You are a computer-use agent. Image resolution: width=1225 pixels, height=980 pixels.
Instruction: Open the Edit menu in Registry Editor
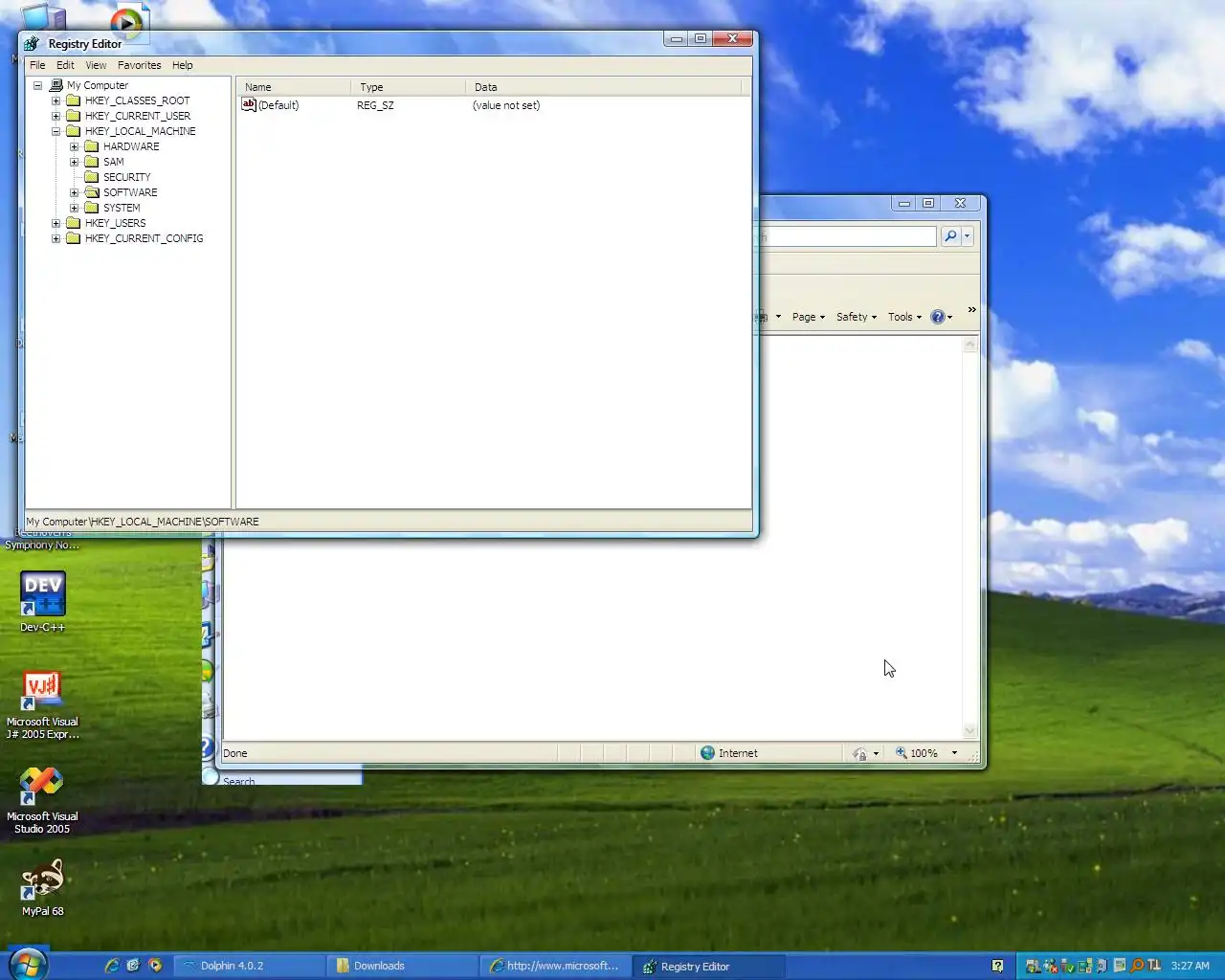65,65
